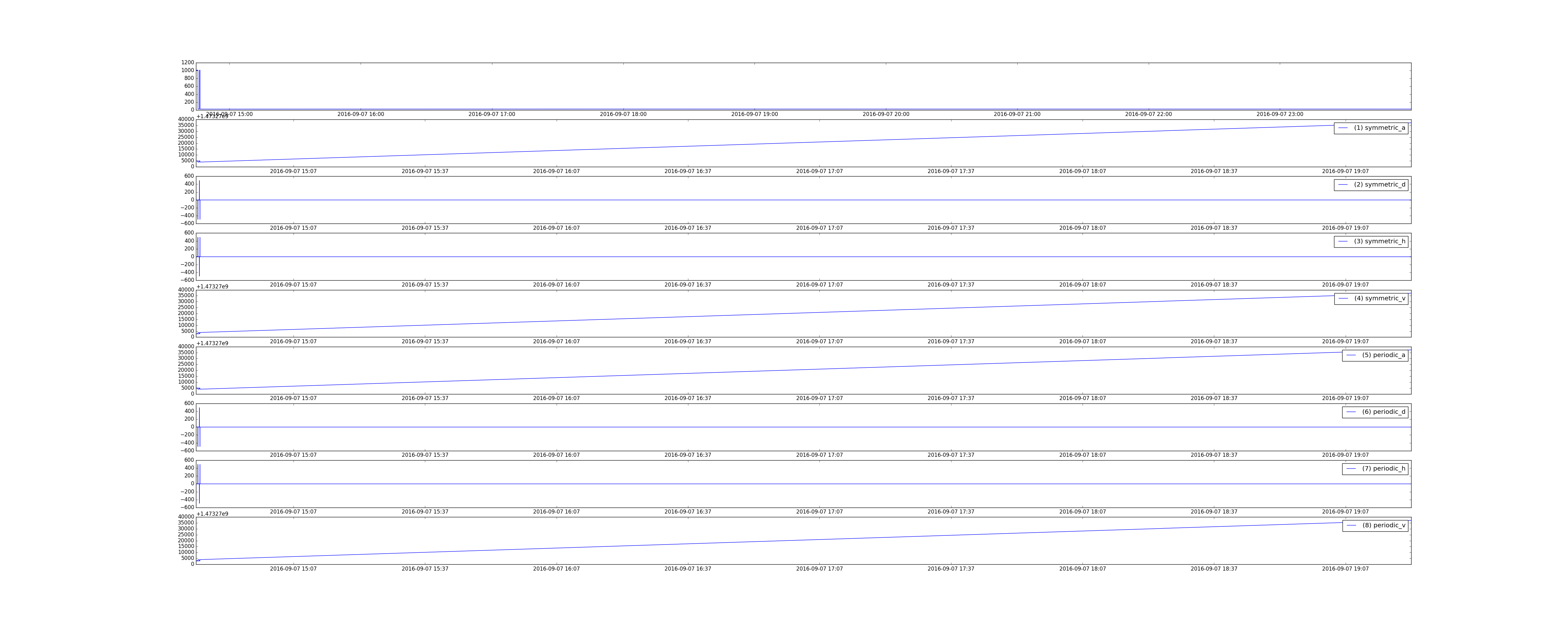Click the "(2) symmetric_d" legend entry
Image resolution: width=1568 pixels, height=627 pixels.
click(x=1371, y=184)
